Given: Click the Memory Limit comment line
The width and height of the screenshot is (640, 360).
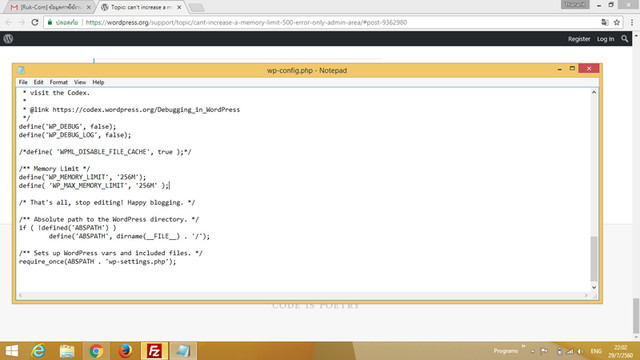Looking at the screenshot, I should [x=54, y=169].
